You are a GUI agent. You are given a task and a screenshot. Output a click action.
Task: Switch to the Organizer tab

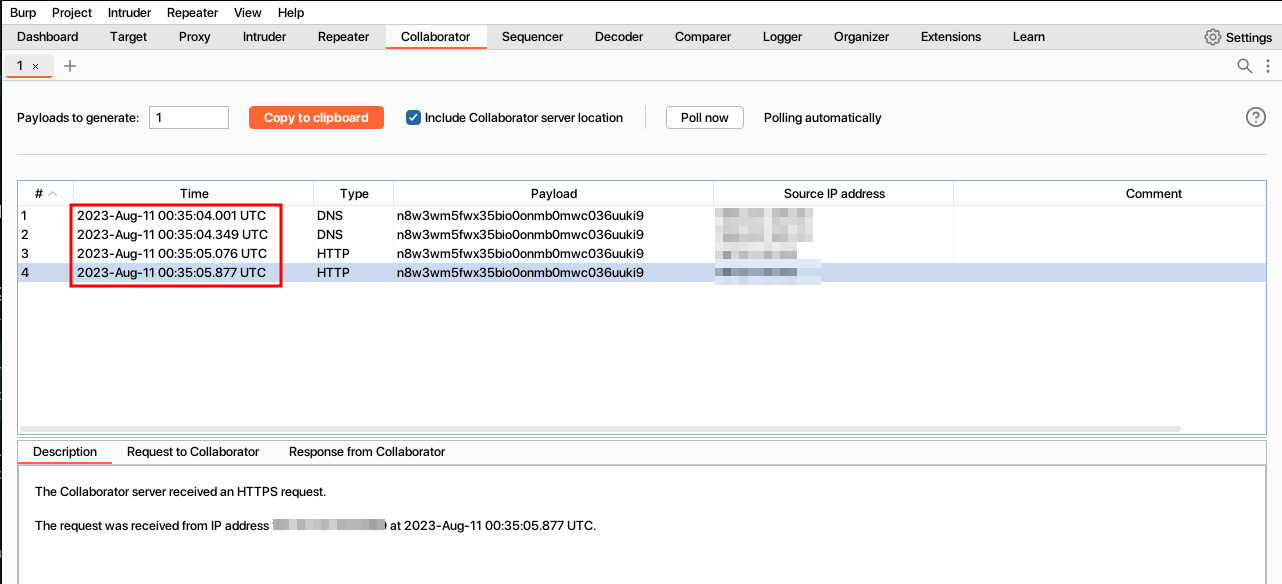click(861, 37)
